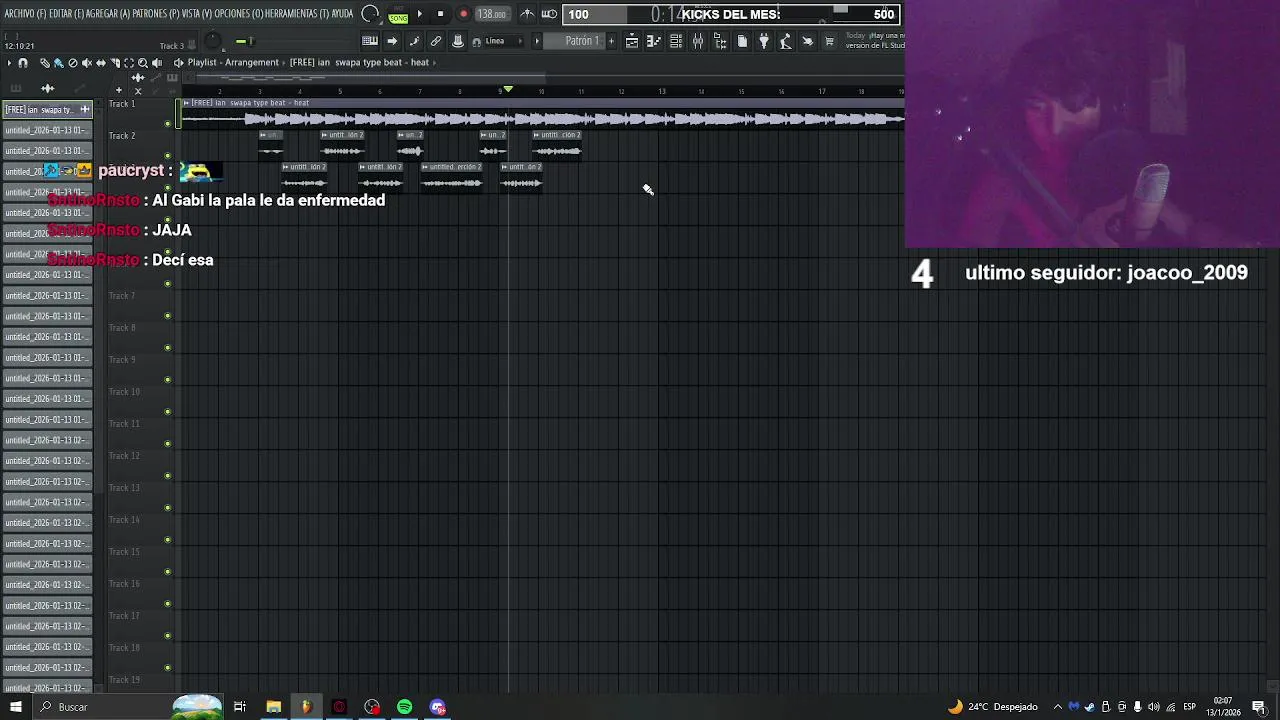The width and height of the screenshot is (1280, 720).
Task: Select the Zoom magnifier tool
Action: 142,63
